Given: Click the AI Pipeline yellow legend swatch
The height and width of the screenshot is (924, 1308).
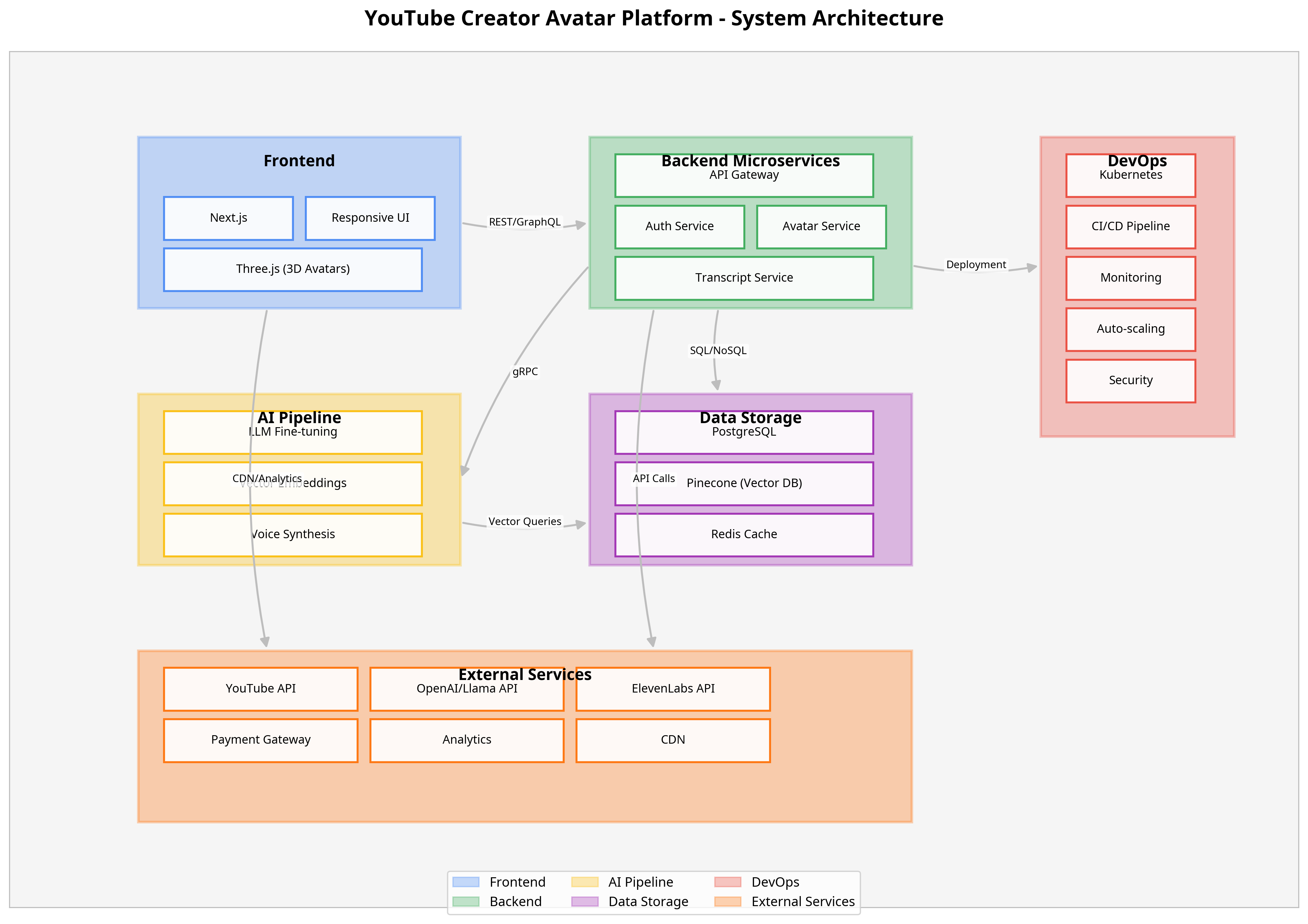Looking at the screenshot, I should tap(585, 882).
